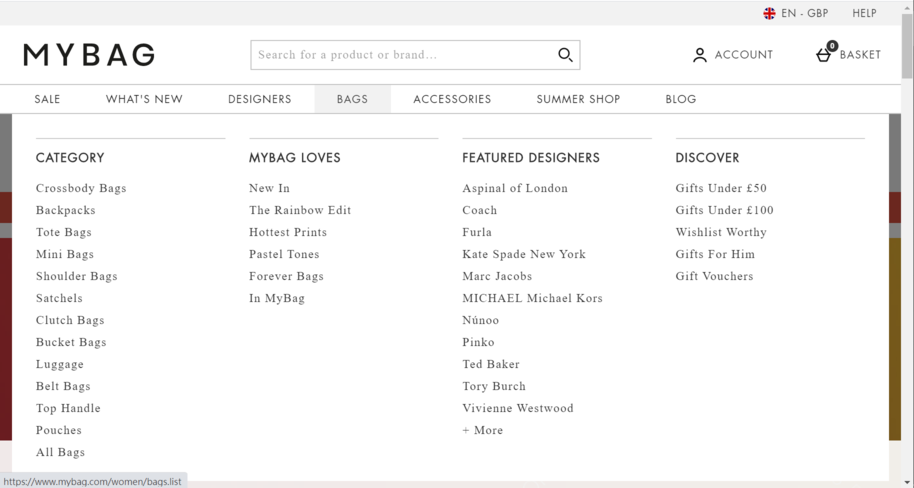Viewport: 914px width, 488px height.
Task: Open the Summer Shop menu
Action: point(578,99)
